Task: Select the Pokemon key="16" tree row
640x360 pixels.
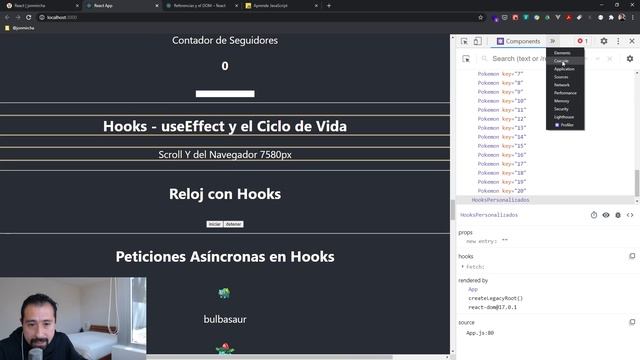Action: tap(502, 155)
